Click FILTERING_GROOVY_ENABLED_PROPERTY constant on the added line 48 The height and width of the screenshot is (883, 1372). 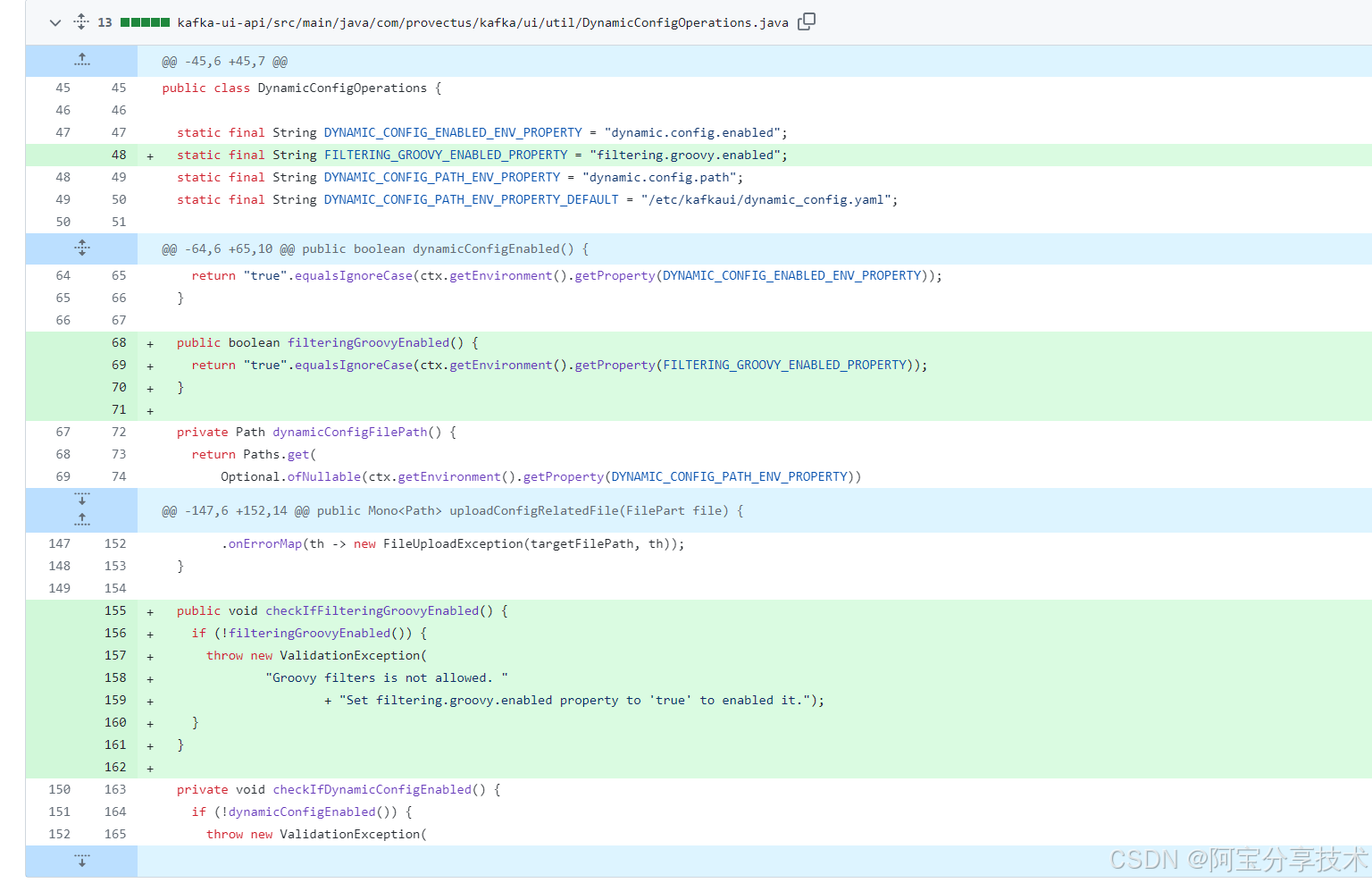(446, 155)
